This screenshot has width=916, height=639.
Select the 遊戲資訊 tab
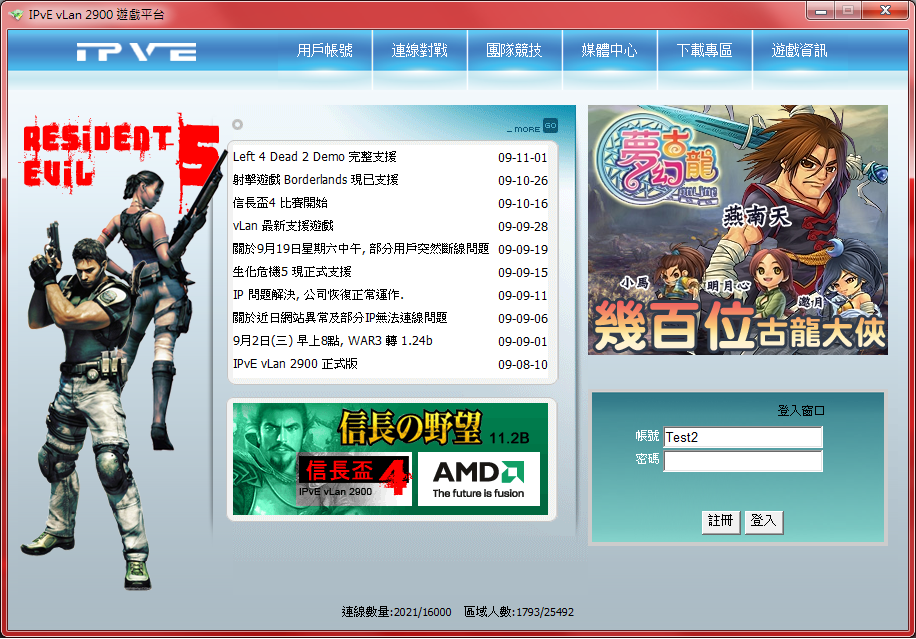799,51
